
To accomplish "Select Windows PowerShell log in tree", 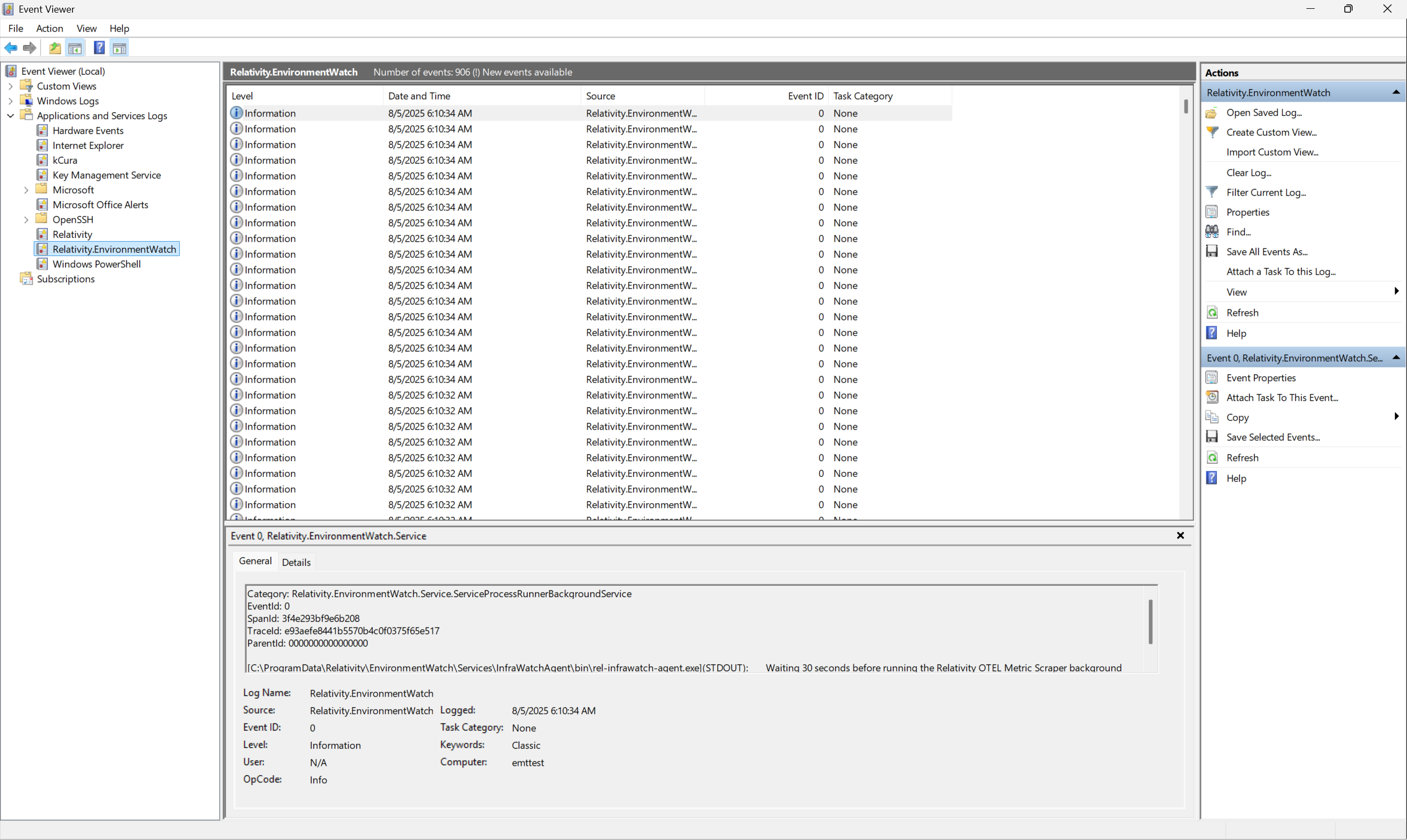I will (x=96, y=264).
